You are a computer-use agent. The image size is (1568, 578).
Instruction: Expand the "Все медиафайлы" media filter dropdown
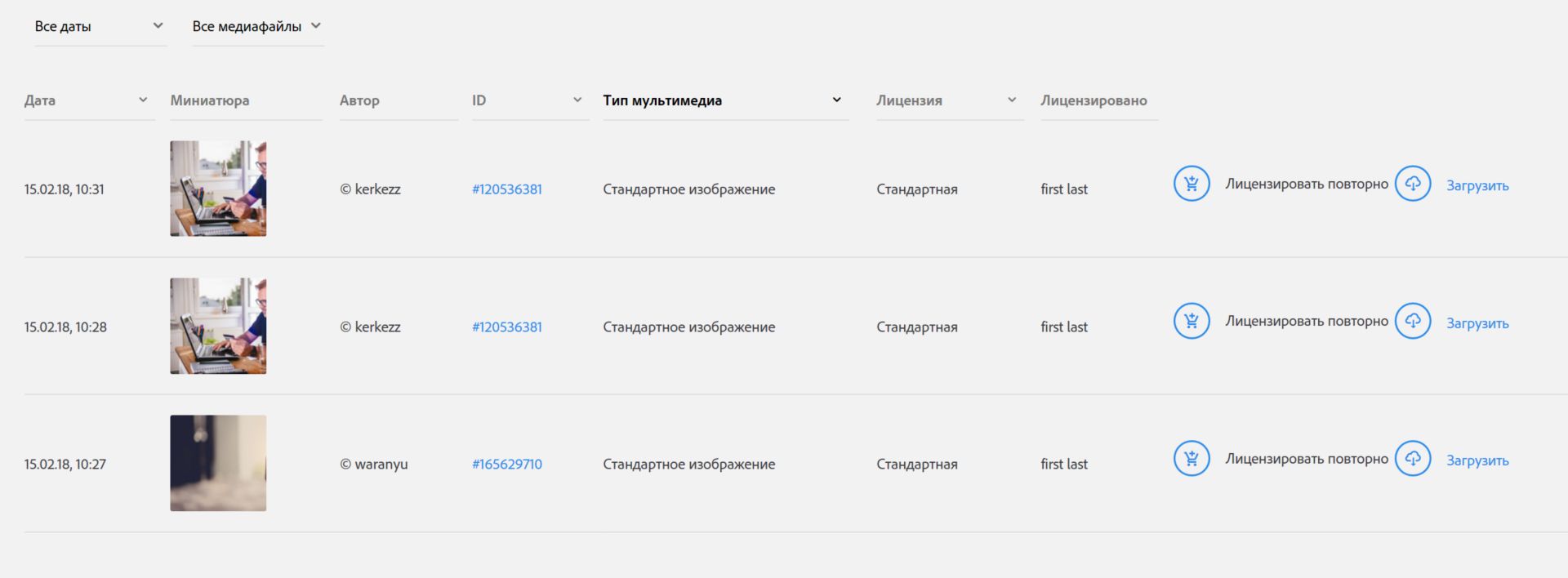[256, 26]
